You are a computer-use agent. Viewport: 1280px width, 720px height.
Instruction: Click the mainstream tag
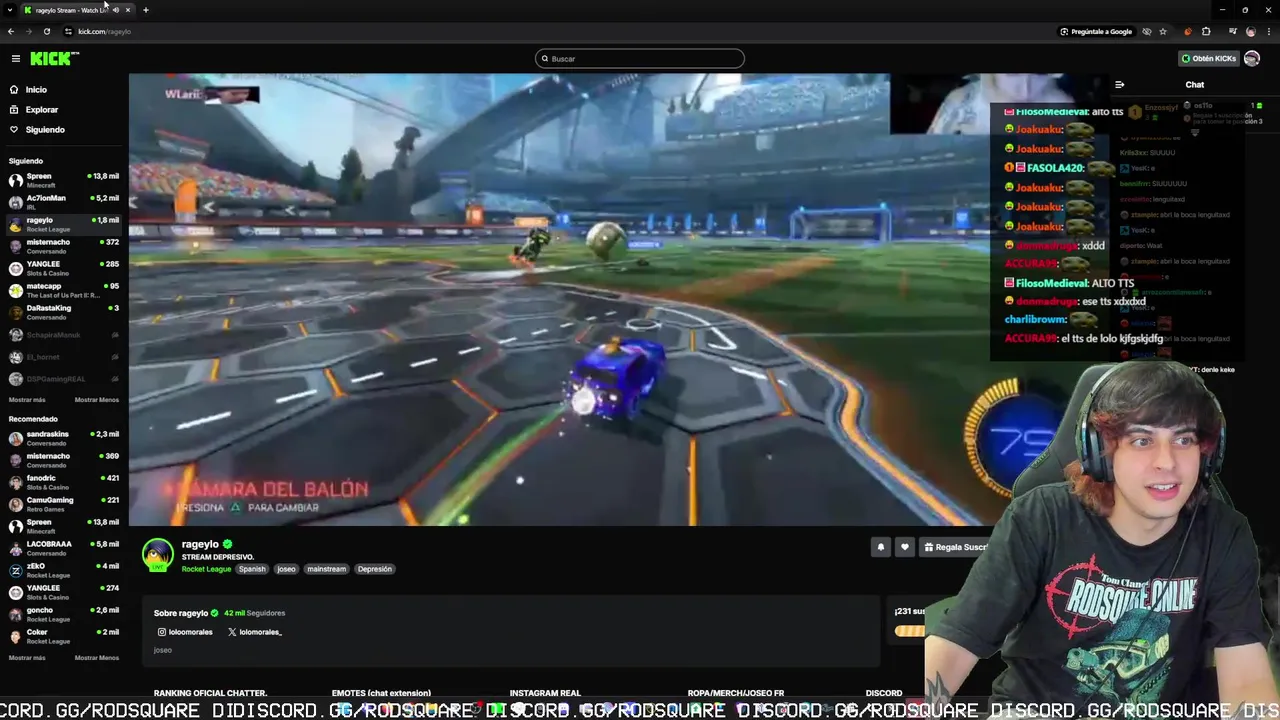(x=326, y=569)
